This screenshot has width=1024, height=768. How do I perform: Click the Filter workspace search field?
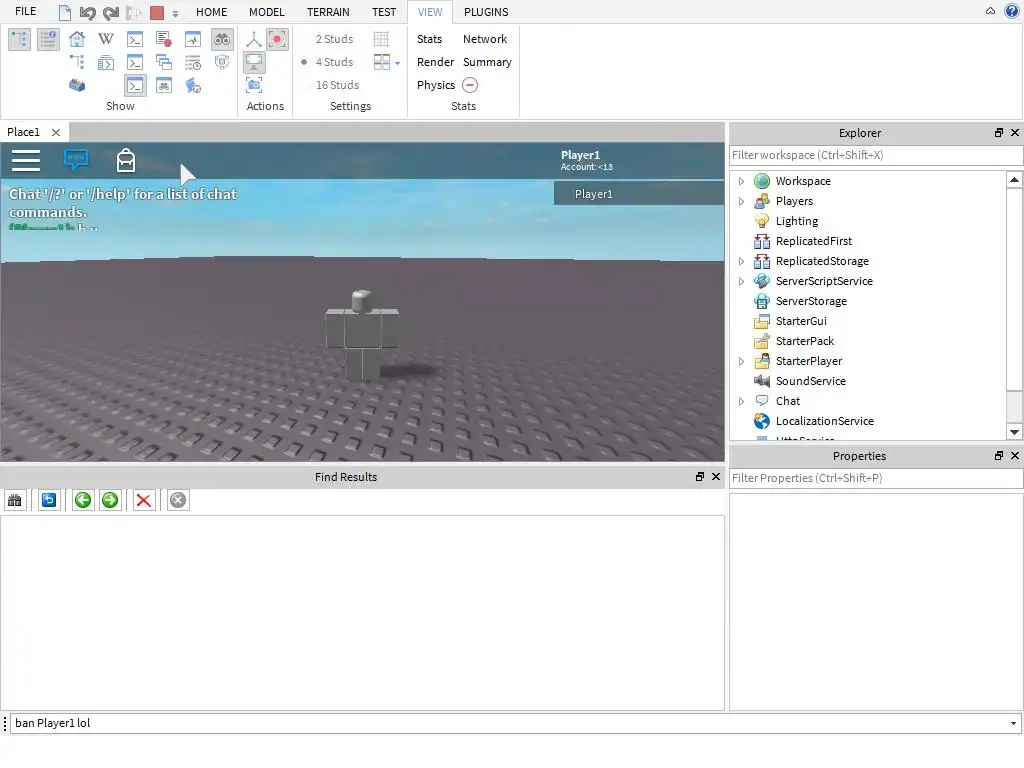pyautogui.click(x=876, y=155)
